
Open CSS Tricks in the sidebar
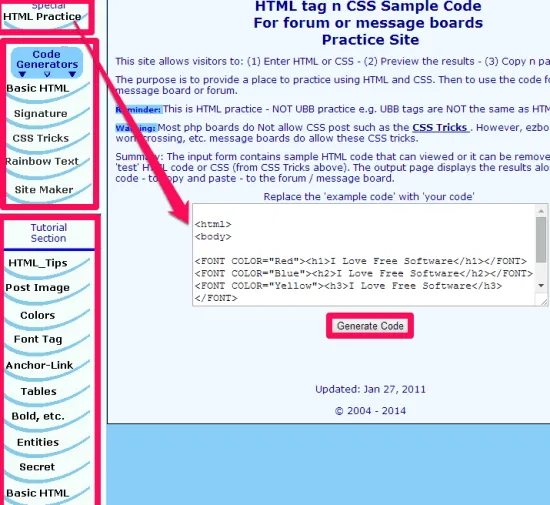click(x=41, y=138)
